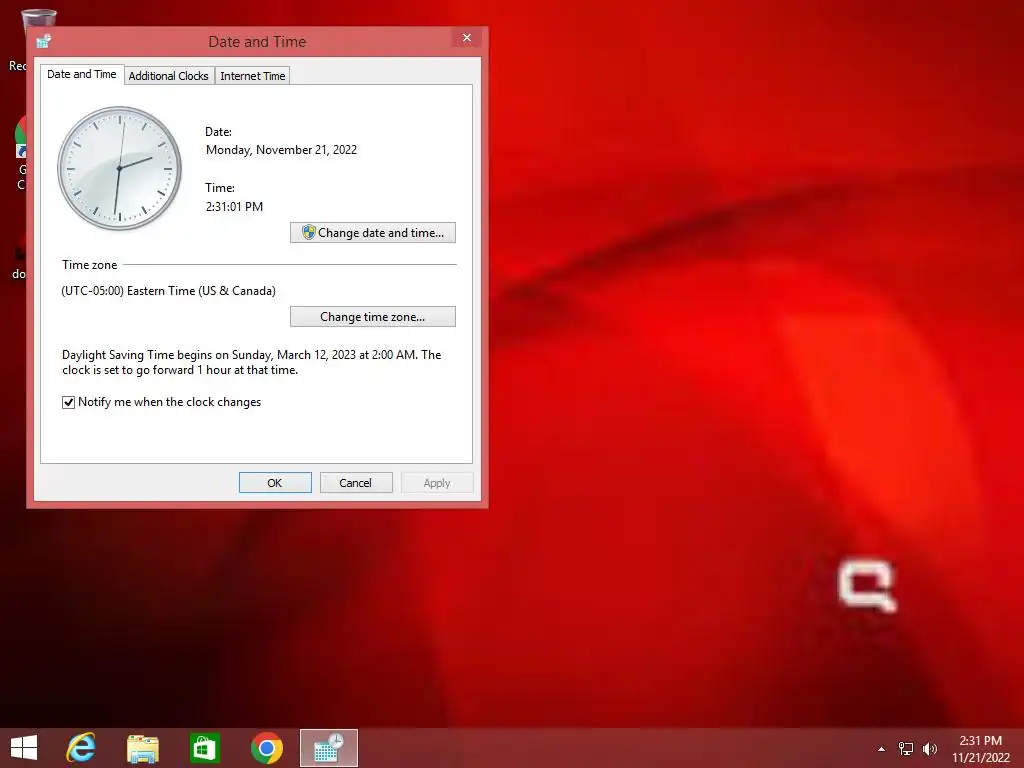Screen dimensions: 1024x768
Task: Click the Cancel button
Action: tap(356, 483)
